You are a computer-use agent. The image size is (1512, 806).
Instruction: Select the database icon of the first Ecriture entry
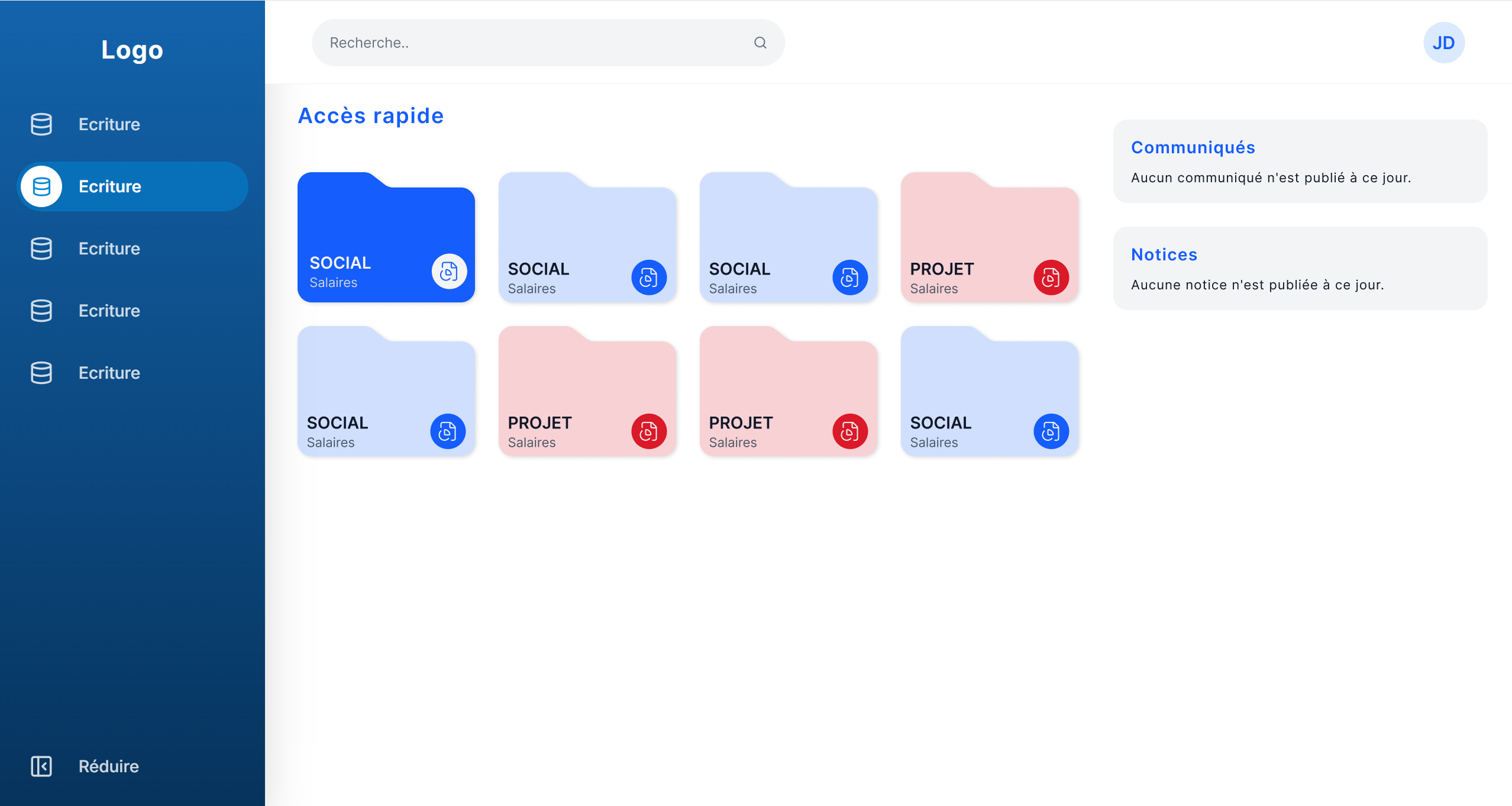(41, 124)
